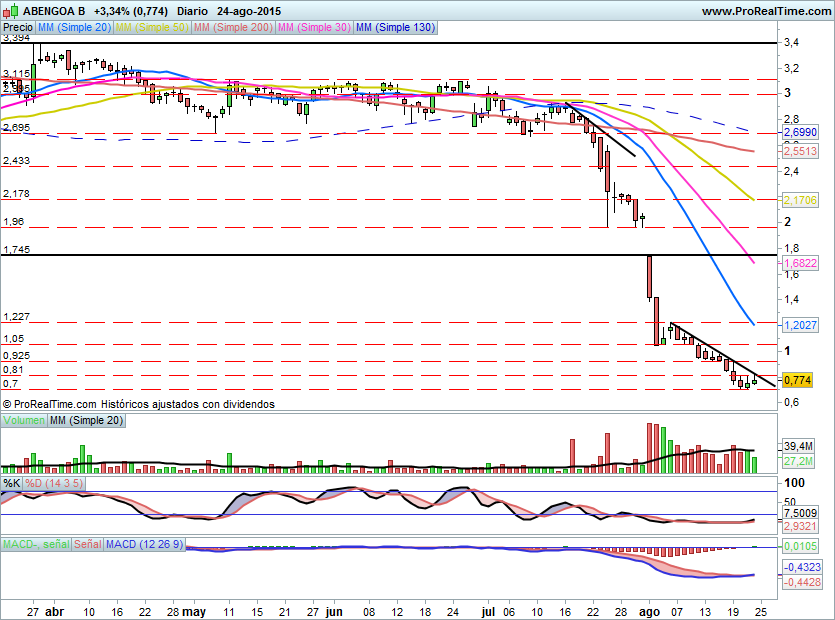Click the ABENGOA B ticker title
Image resolution: width=835 pixels, height=620 pixels.
pyautogui.click(x=54, y=11)
